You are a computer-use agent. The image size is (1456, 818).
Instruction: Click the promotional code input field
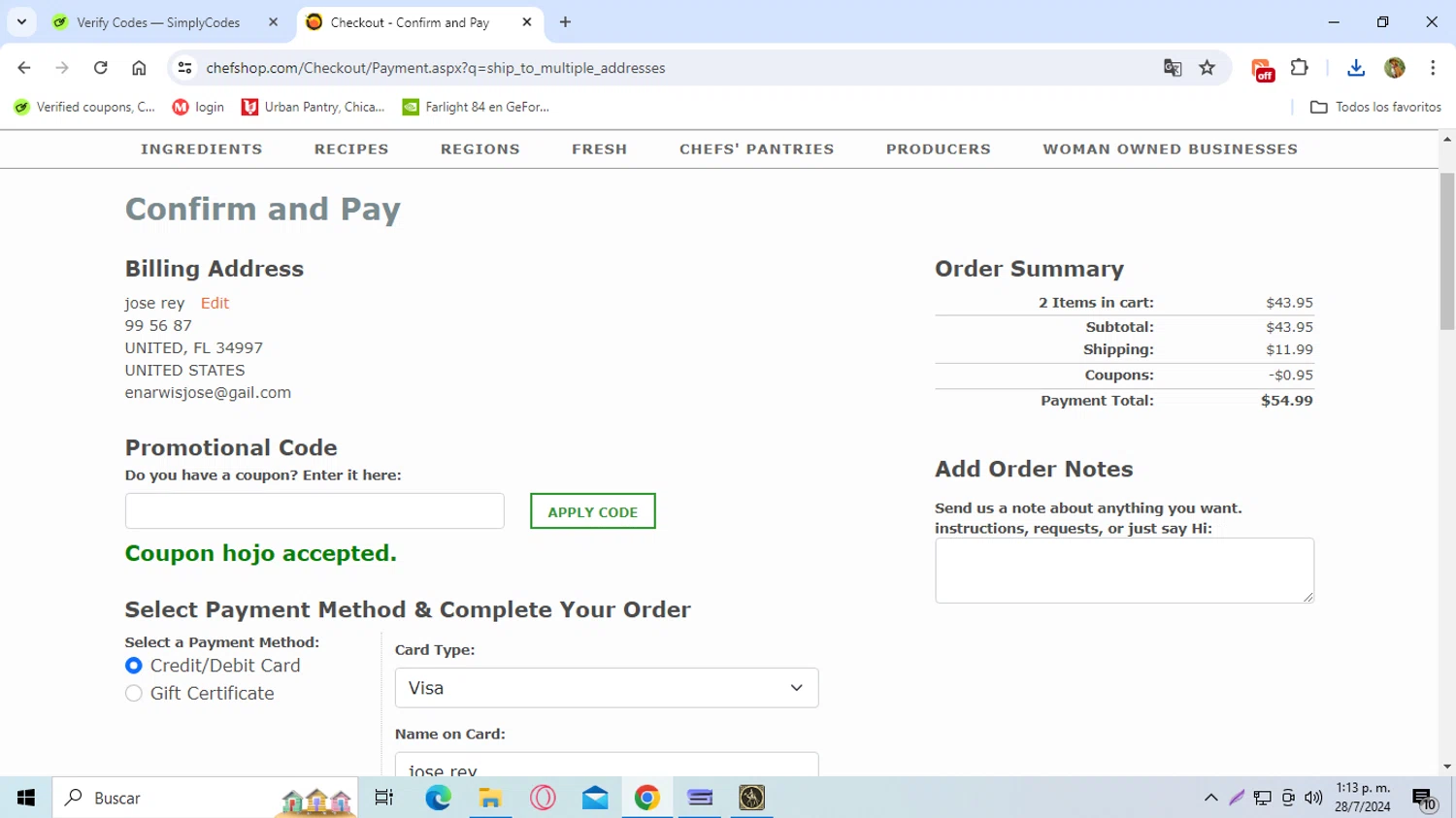click(314, 510)
